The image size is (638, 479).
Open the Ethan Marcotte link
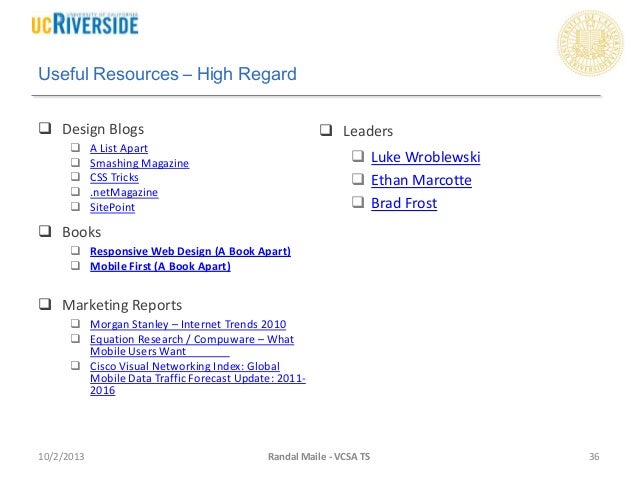(x=421, y=180)
